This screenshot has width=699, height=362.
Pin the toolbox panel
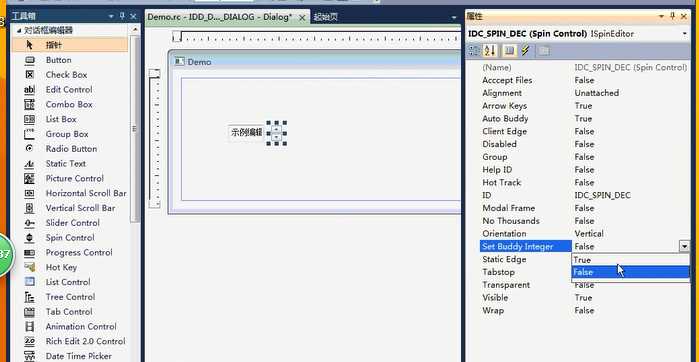122,16
